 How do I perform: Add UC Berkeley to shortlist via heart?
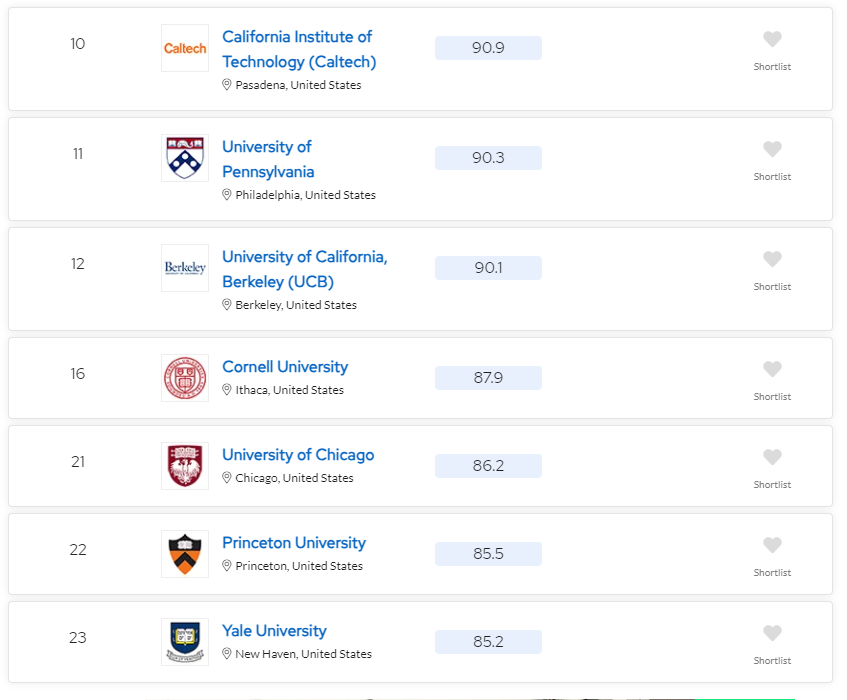pyautogui.click(x=772, y=259)
